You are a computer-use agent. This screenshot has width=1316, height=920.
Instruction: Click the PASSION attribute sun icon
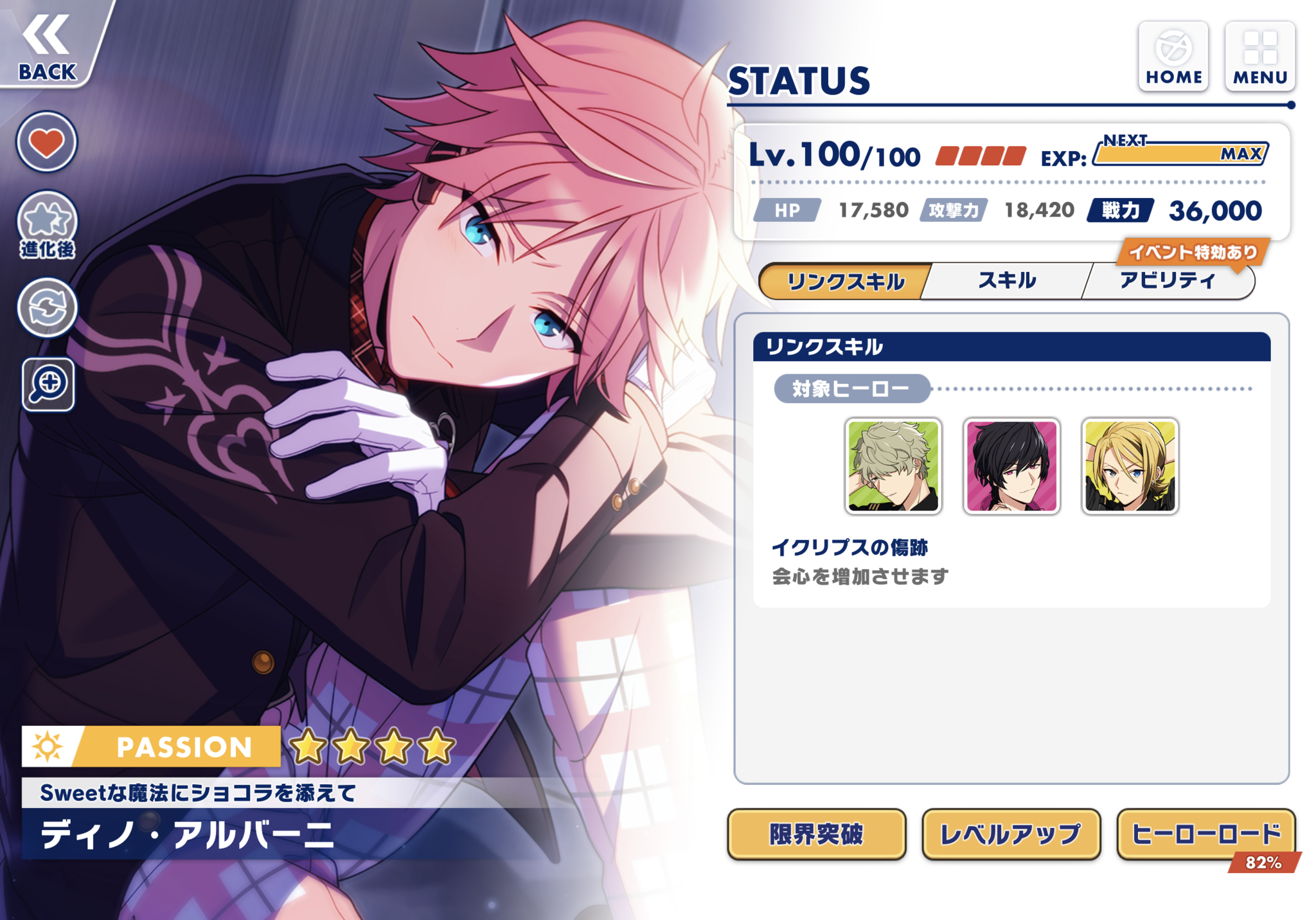point(48,746)
